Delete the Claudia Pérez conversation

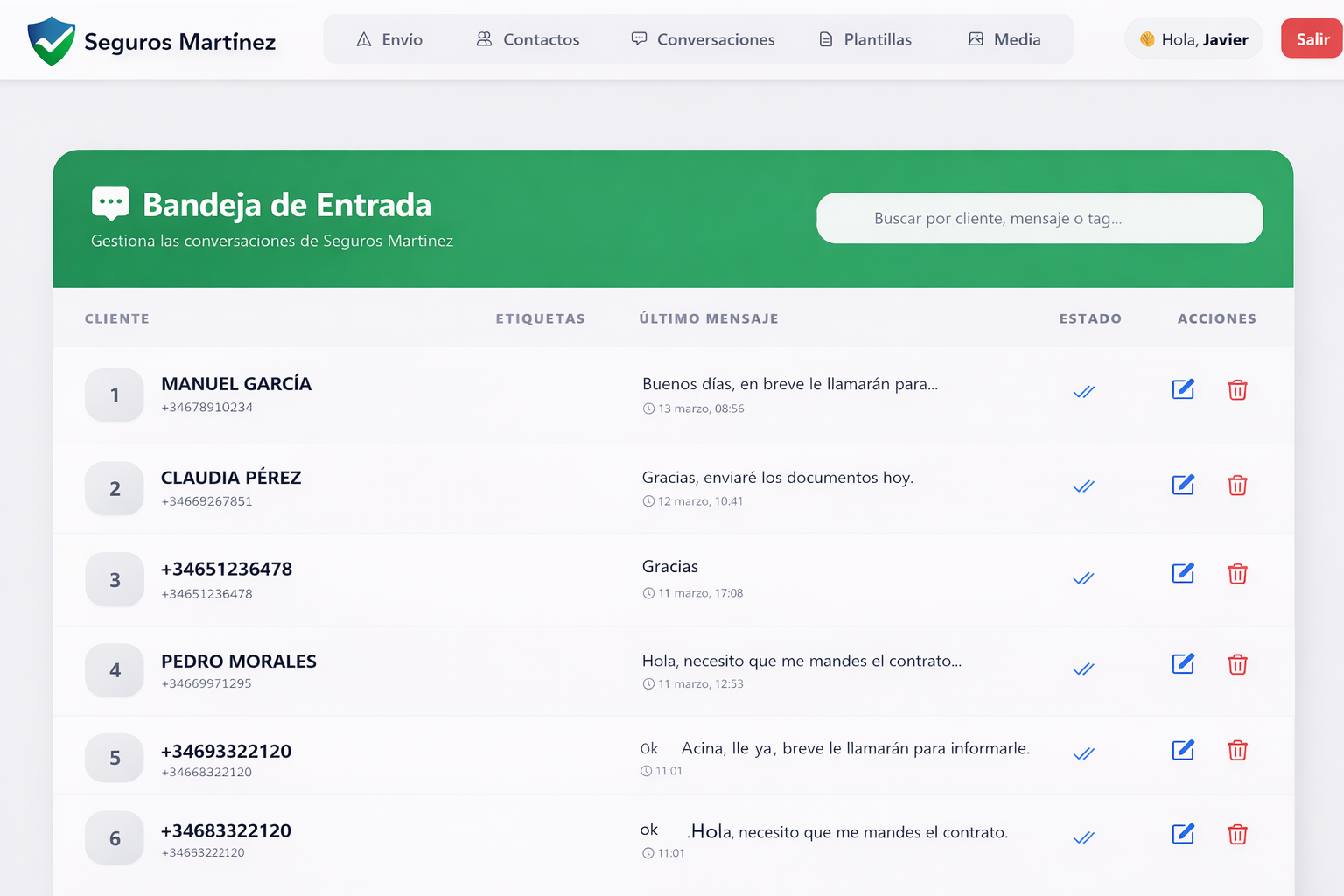(1237, 486)
